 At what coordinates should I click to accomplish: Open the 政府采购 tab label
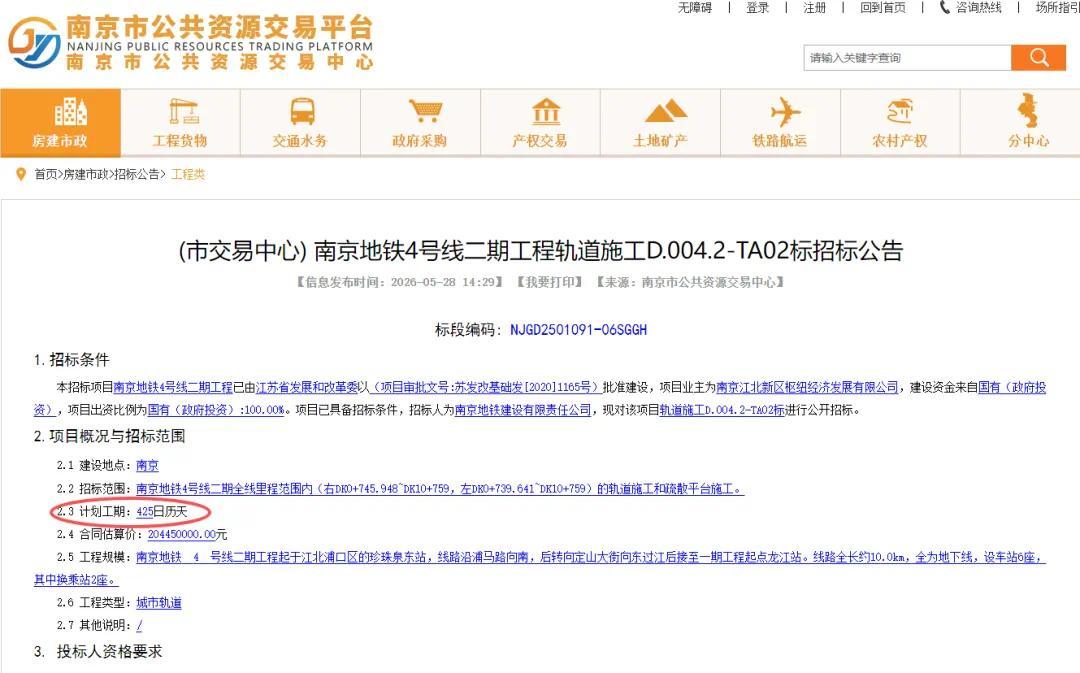[x=419, y=141]
